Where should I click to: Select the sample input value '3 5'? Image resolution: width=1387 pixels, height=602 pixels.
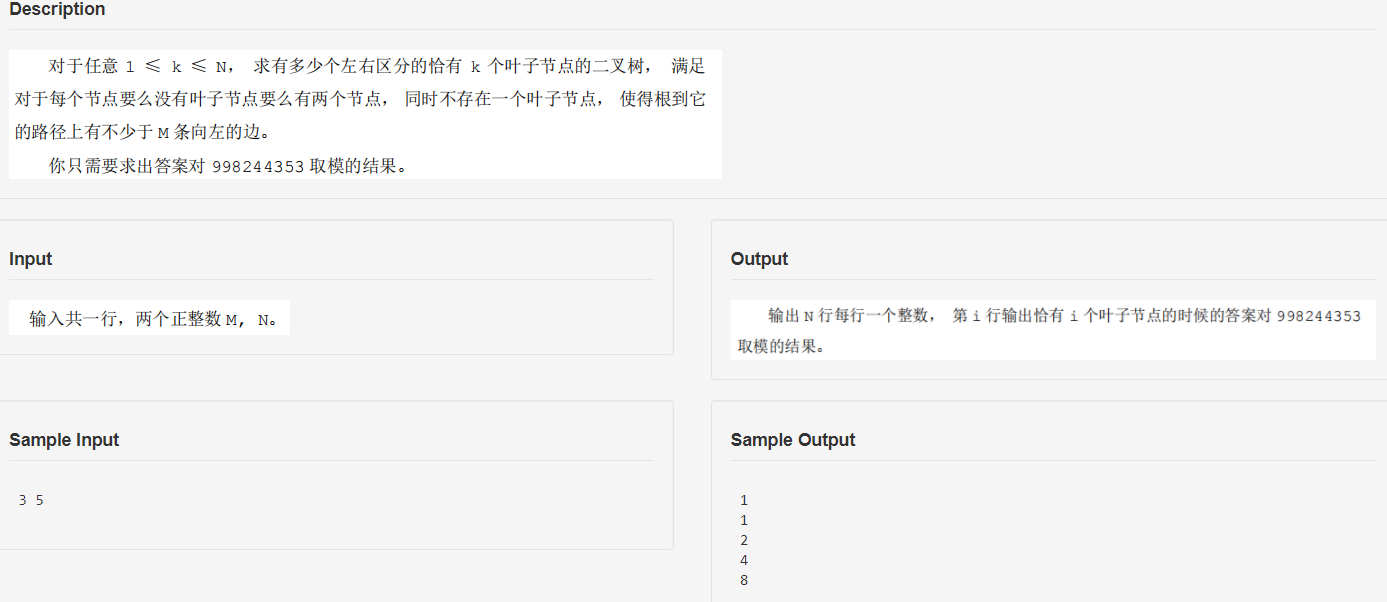point(31,500)
